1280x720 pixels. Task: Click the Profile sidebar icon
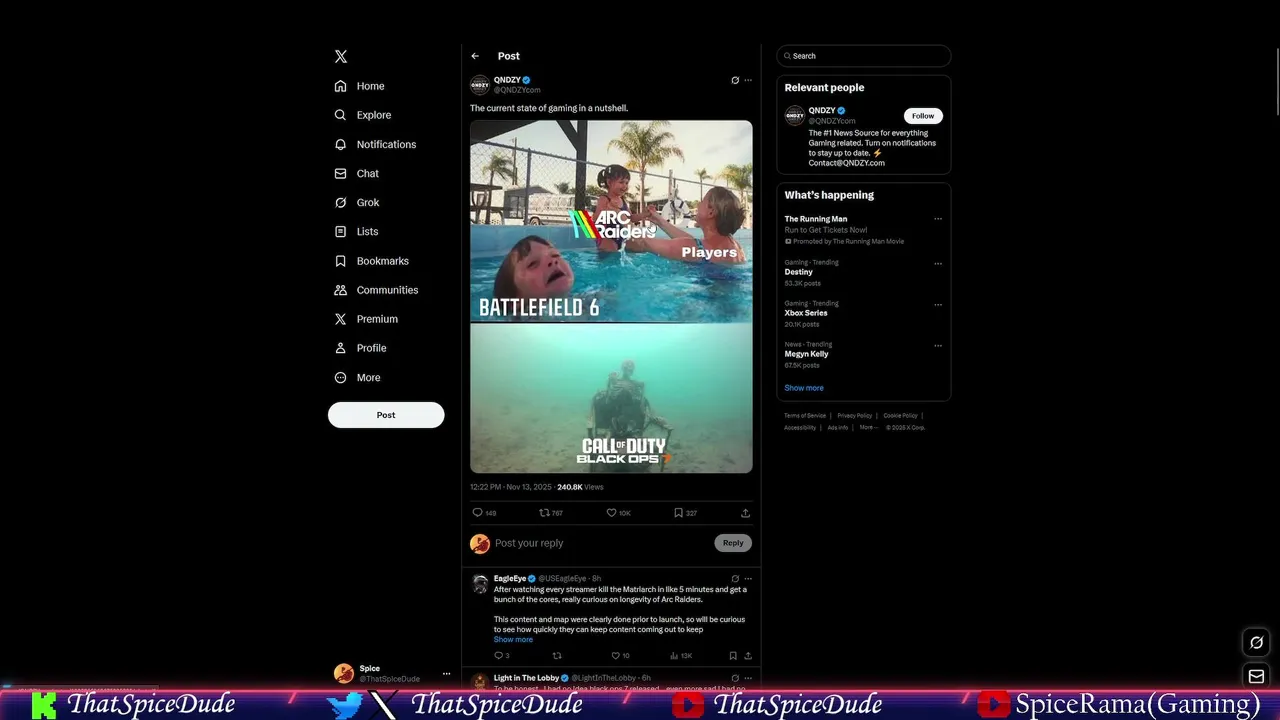(x=341, y=348)
